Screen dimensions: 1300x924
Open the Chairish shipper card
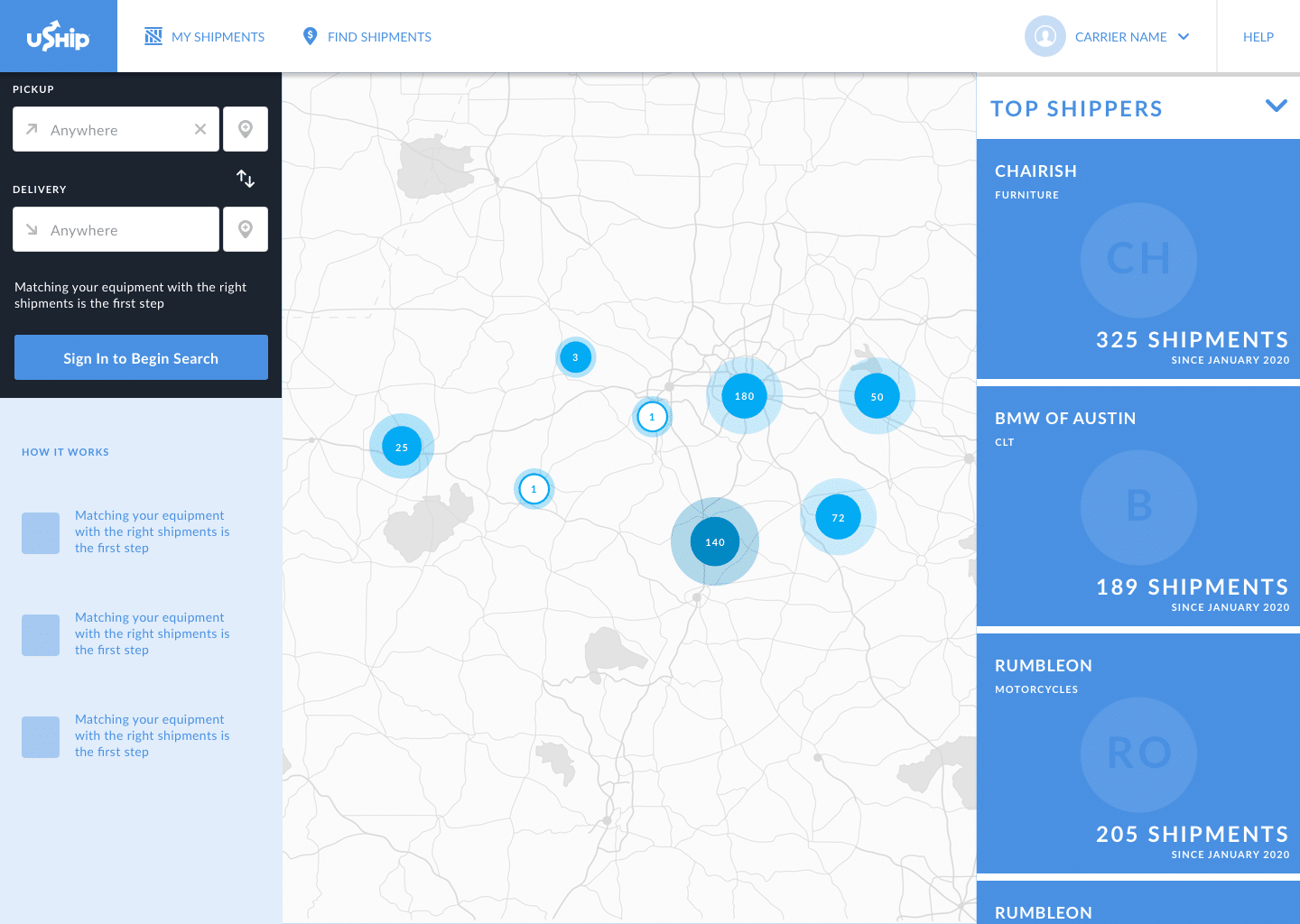1138,259
